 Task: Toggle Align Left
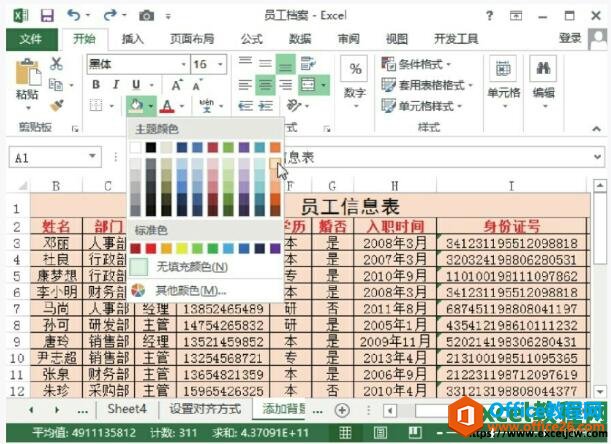click(x=245, y=85)
